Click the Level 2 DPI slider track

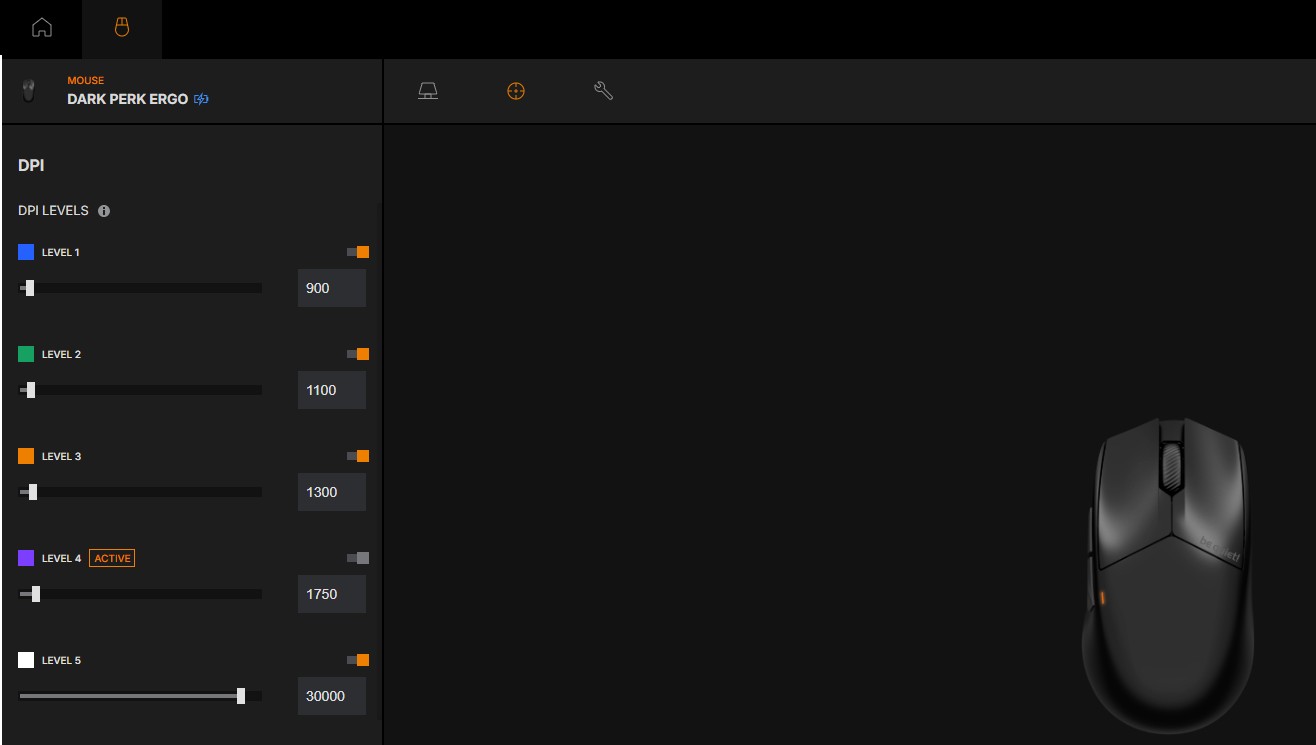pyautogui.click(x=140, y=390)
